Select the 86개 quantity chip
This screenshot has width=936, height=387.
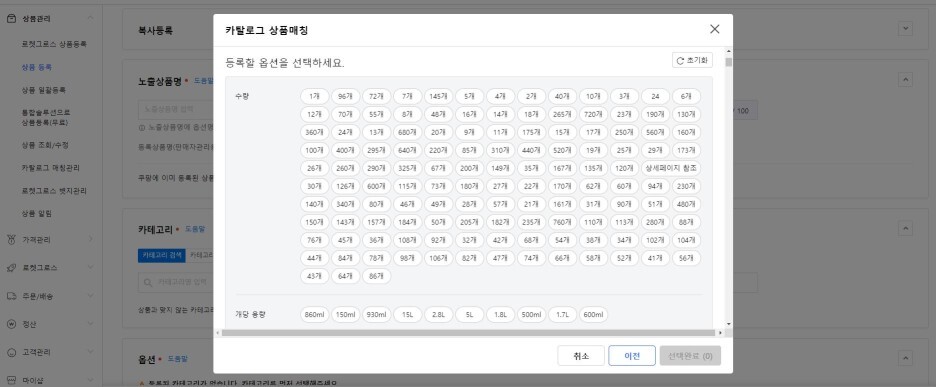coord(377,276)
